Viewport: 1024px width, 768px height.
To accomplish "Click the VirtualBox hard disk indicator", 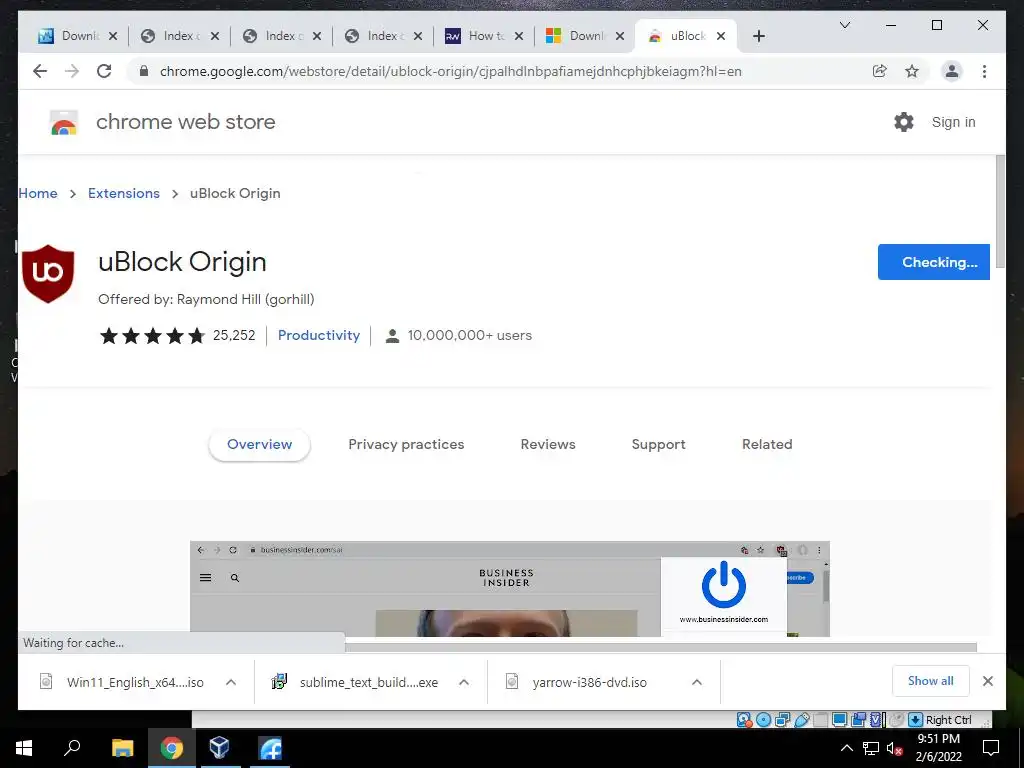I will pos(744,720).
